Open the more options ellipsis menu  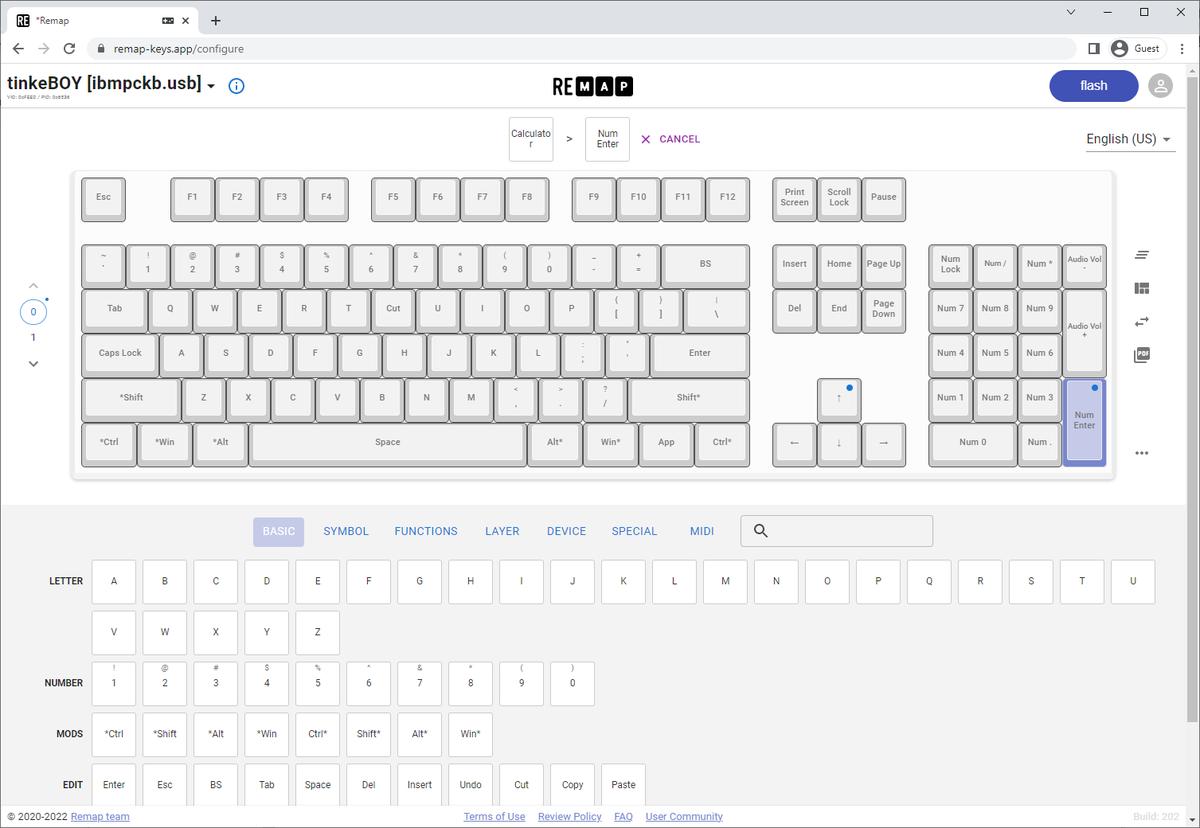click(1142, 453)
